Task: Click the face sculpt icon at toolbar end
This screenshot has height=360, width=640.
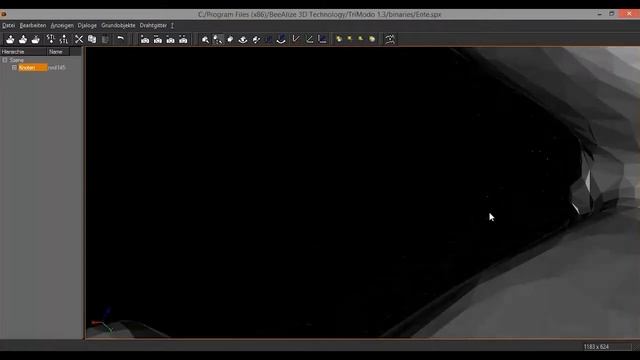Action: click(x=390, y=39)
